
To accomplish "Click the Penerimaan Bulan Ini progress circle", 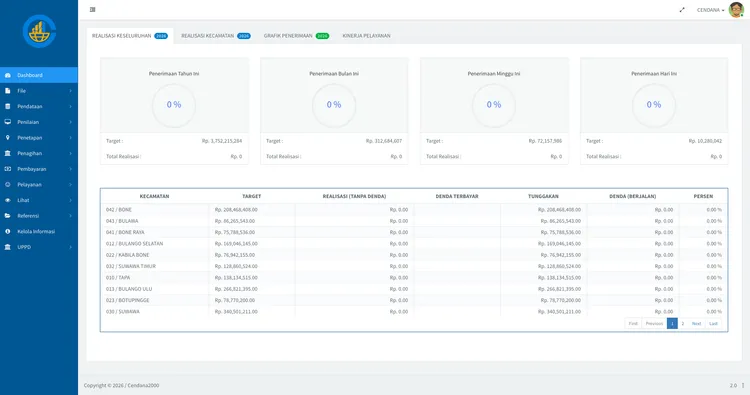I will coord(334,105).
